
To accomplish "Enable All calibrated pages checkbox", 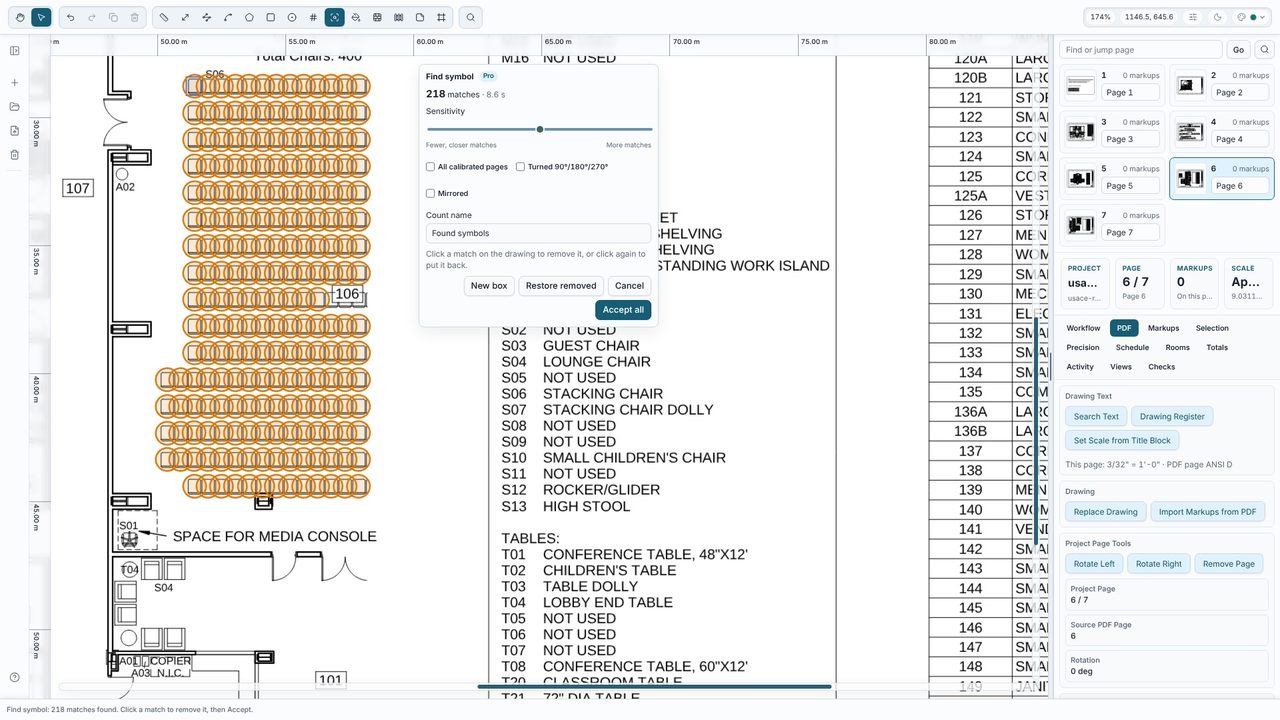I will [x=430, y=167].
